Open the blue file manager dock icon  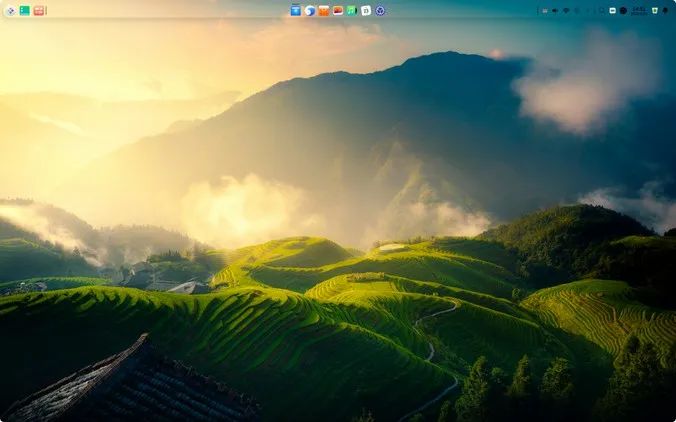295,11
